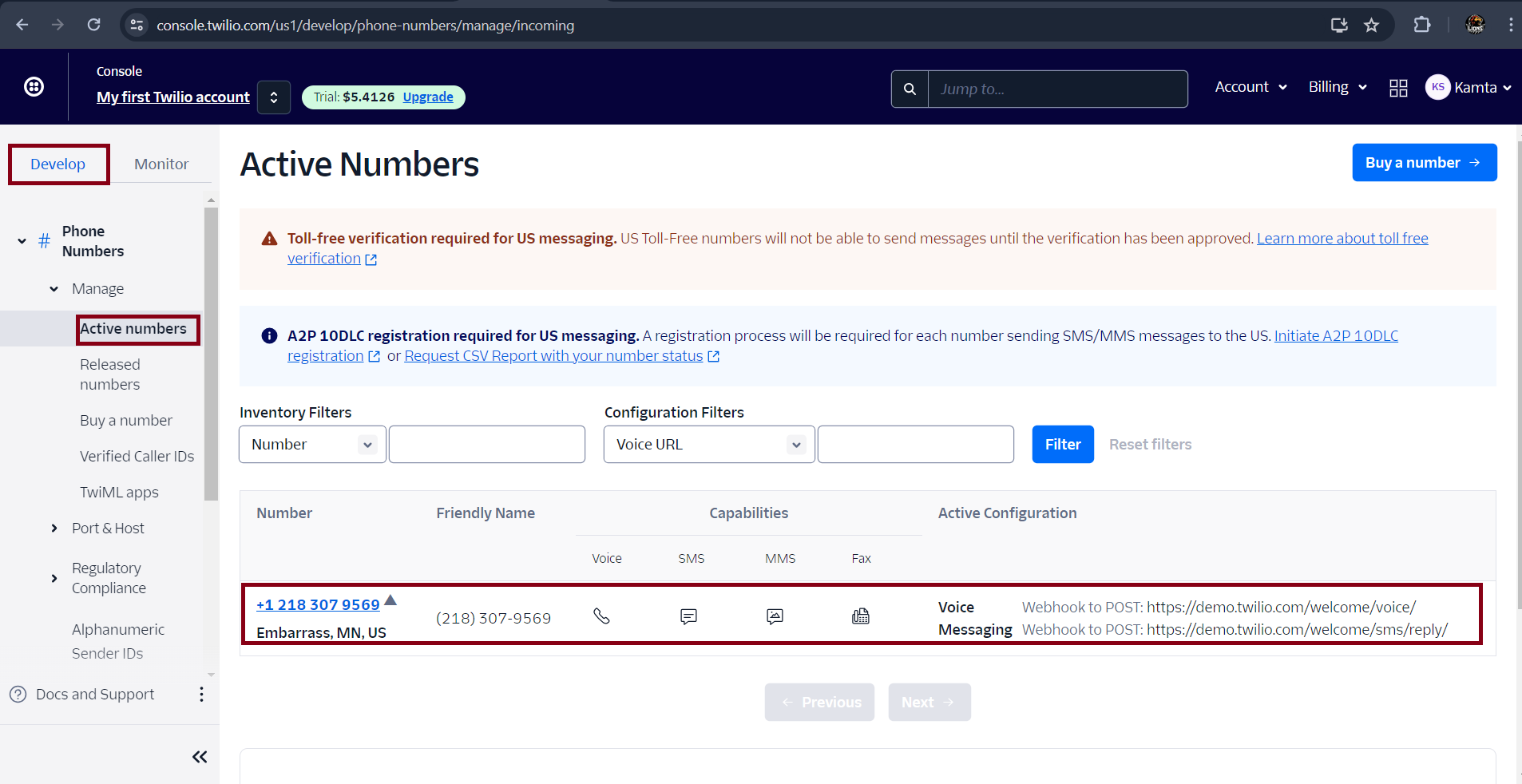Open the account switcher dropdown
Image resolution: width=1522 pixels, height=784 pixels.
(274, 97)
